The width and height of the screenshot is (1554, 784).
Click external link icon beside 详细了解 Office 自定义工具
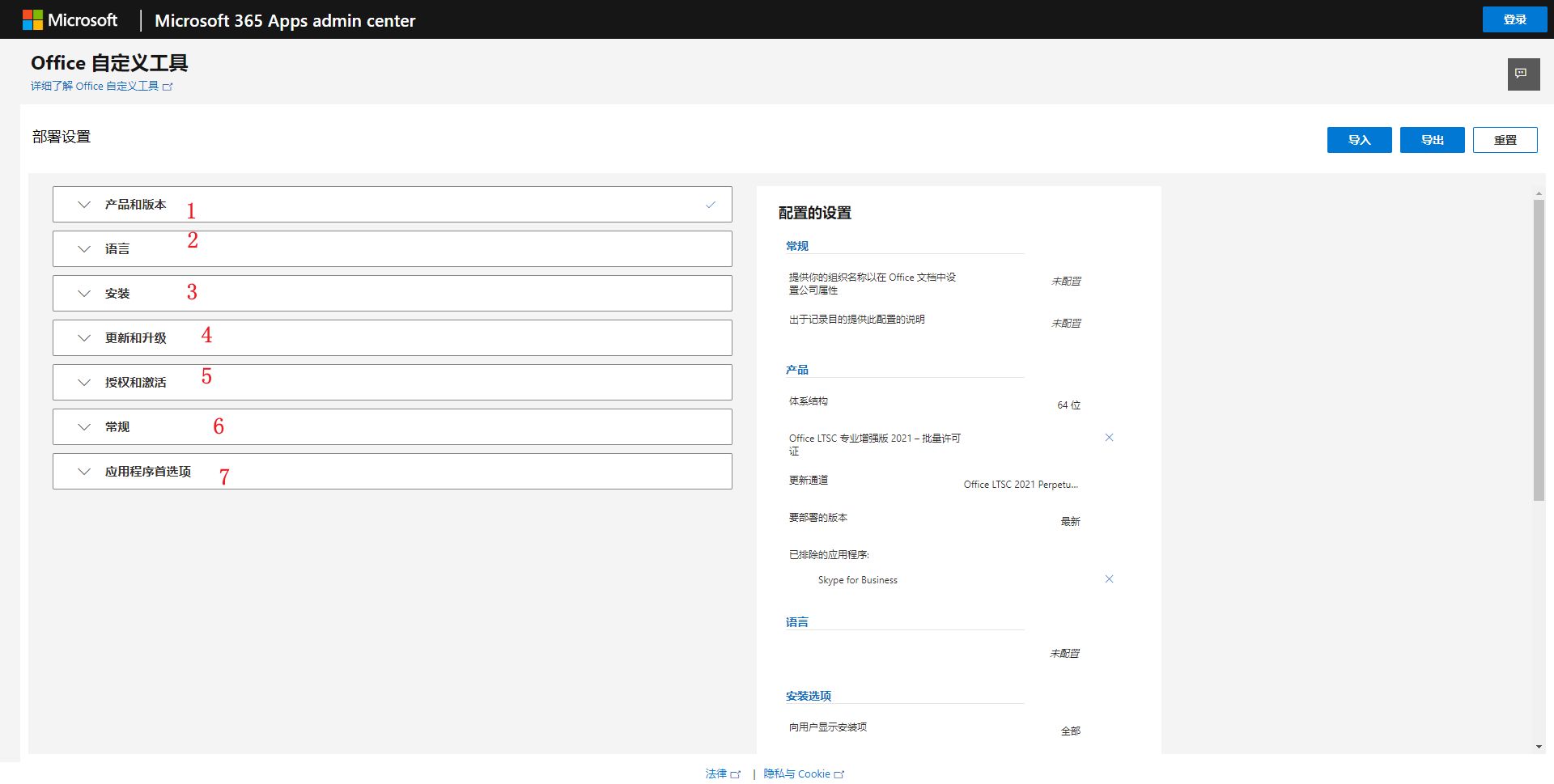point(168,87)
